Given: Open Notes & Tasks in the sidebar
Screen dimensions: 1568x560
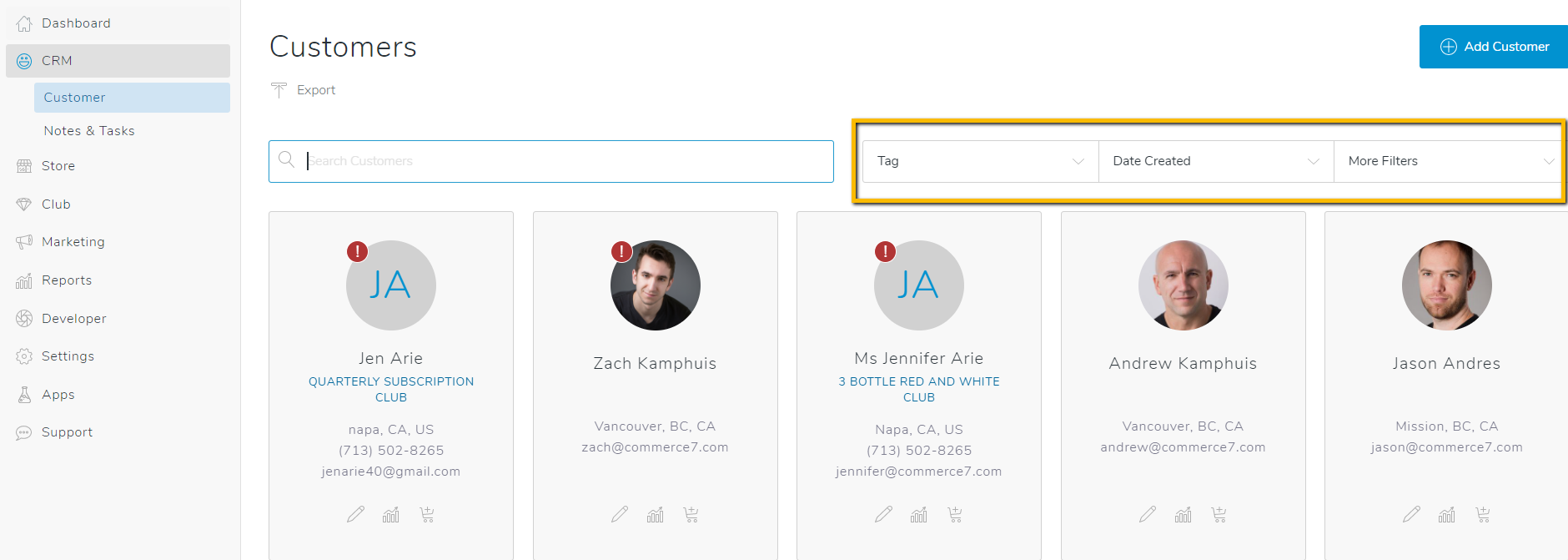Looking at the screenshot, I should tap(89, 131).
